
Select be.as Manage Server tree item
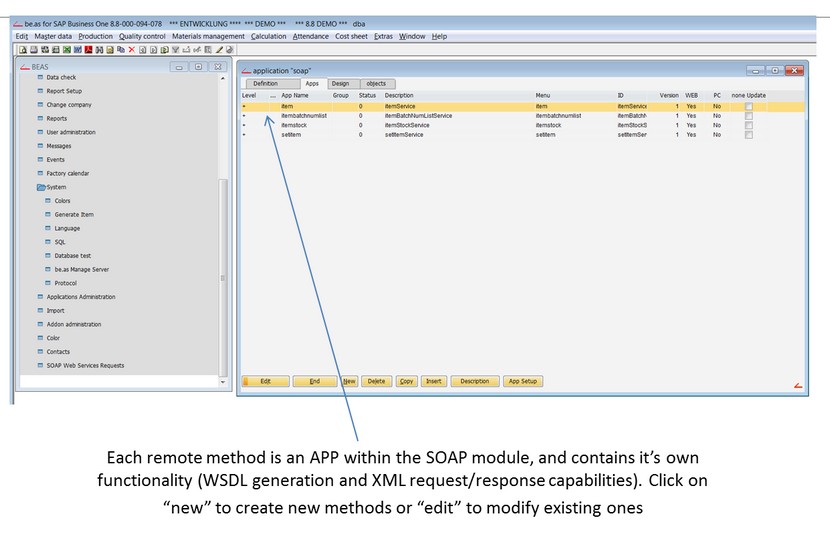coord(81,270)
